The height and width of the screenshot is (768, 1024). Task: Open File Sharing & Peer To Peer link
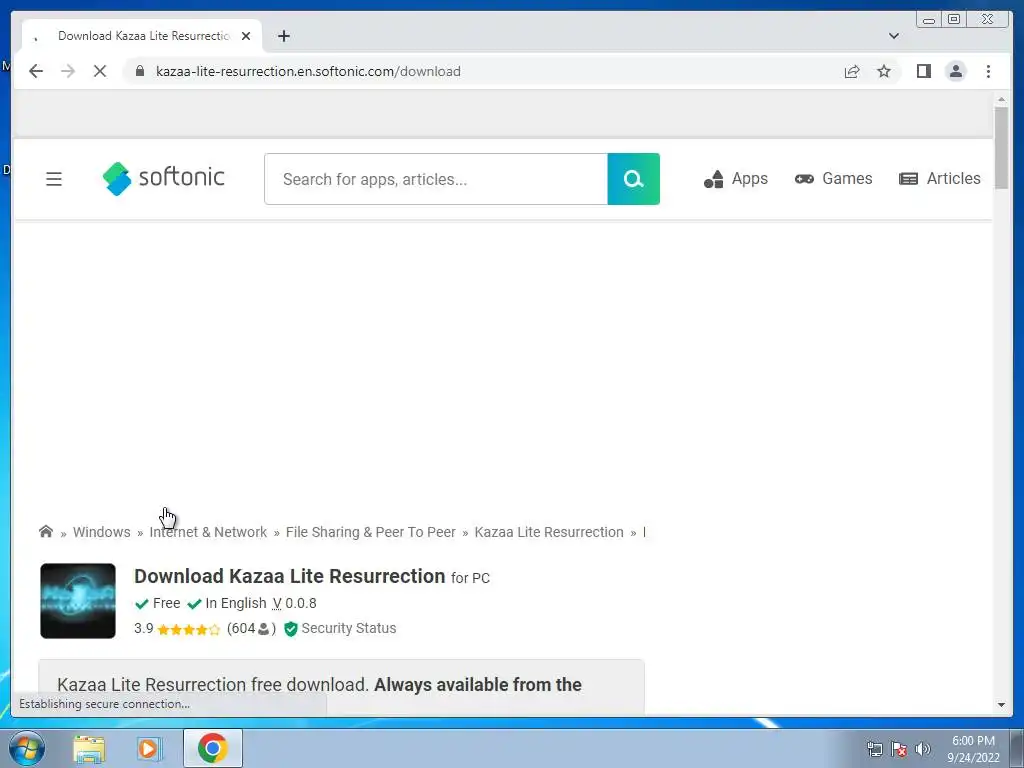point(370,532)
